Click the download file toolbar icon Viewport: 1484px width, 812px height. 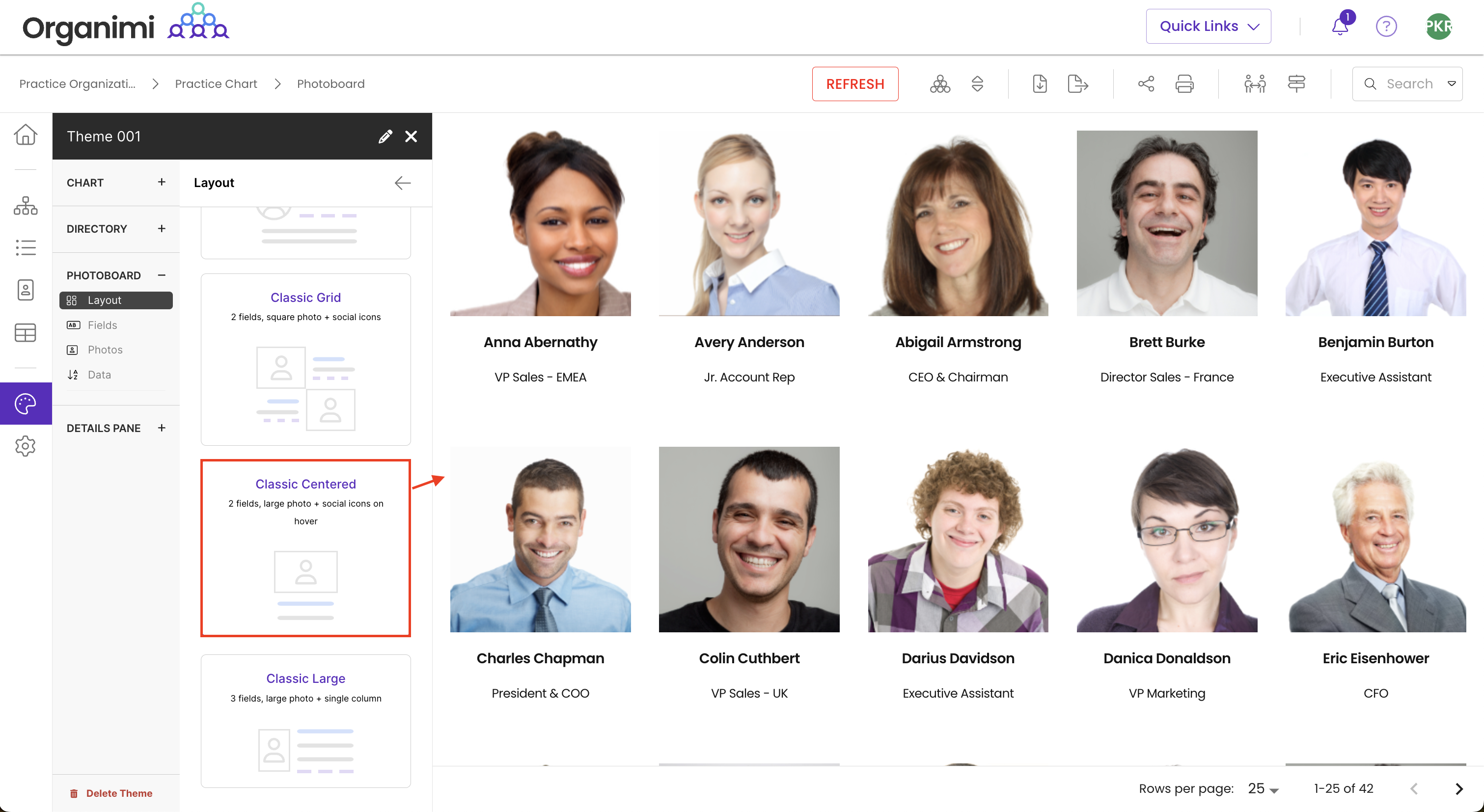[x=1039, y=84]
